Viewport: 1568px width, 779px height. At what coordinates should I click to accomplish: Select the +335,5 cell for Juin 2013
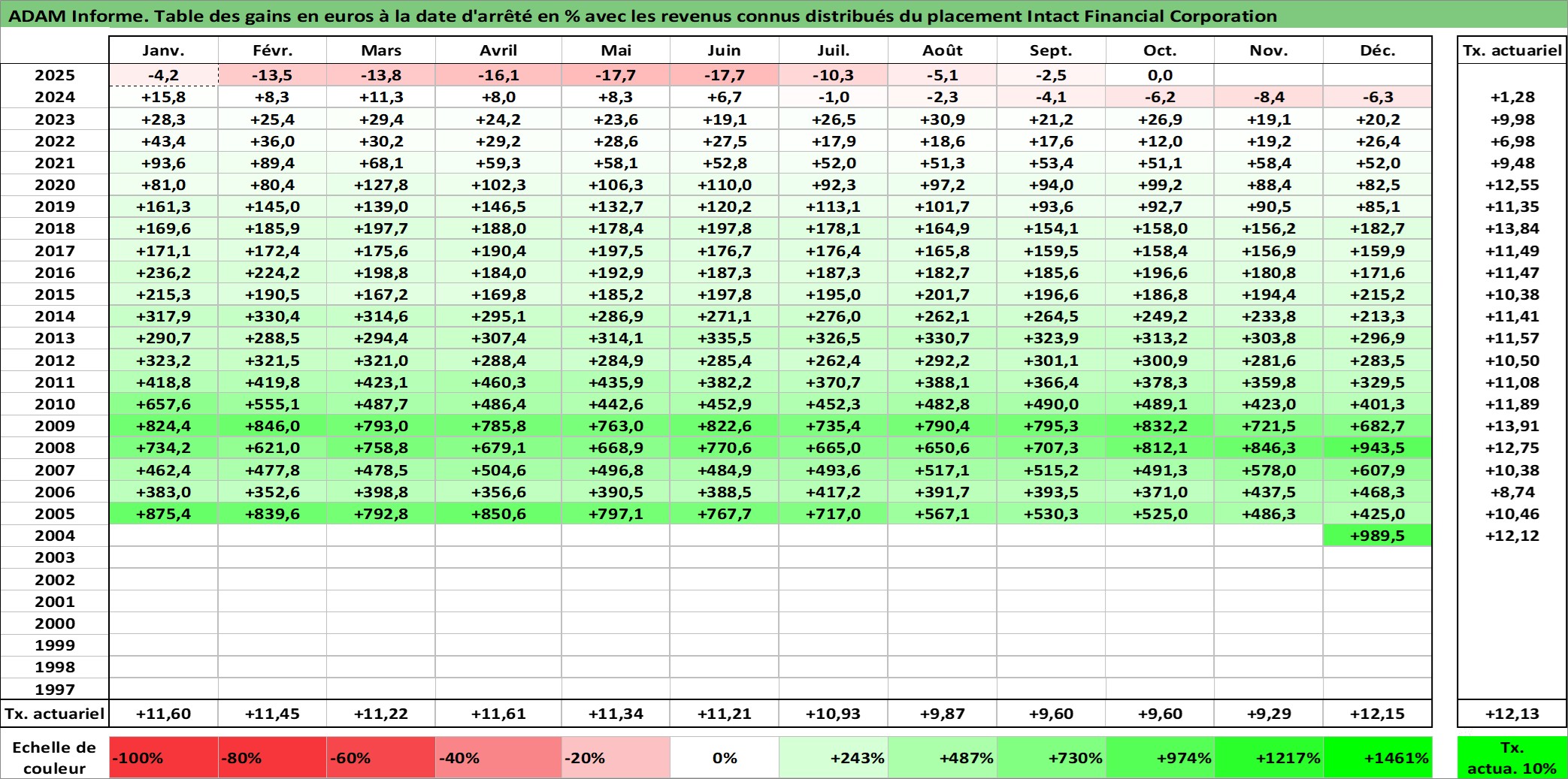725,338
